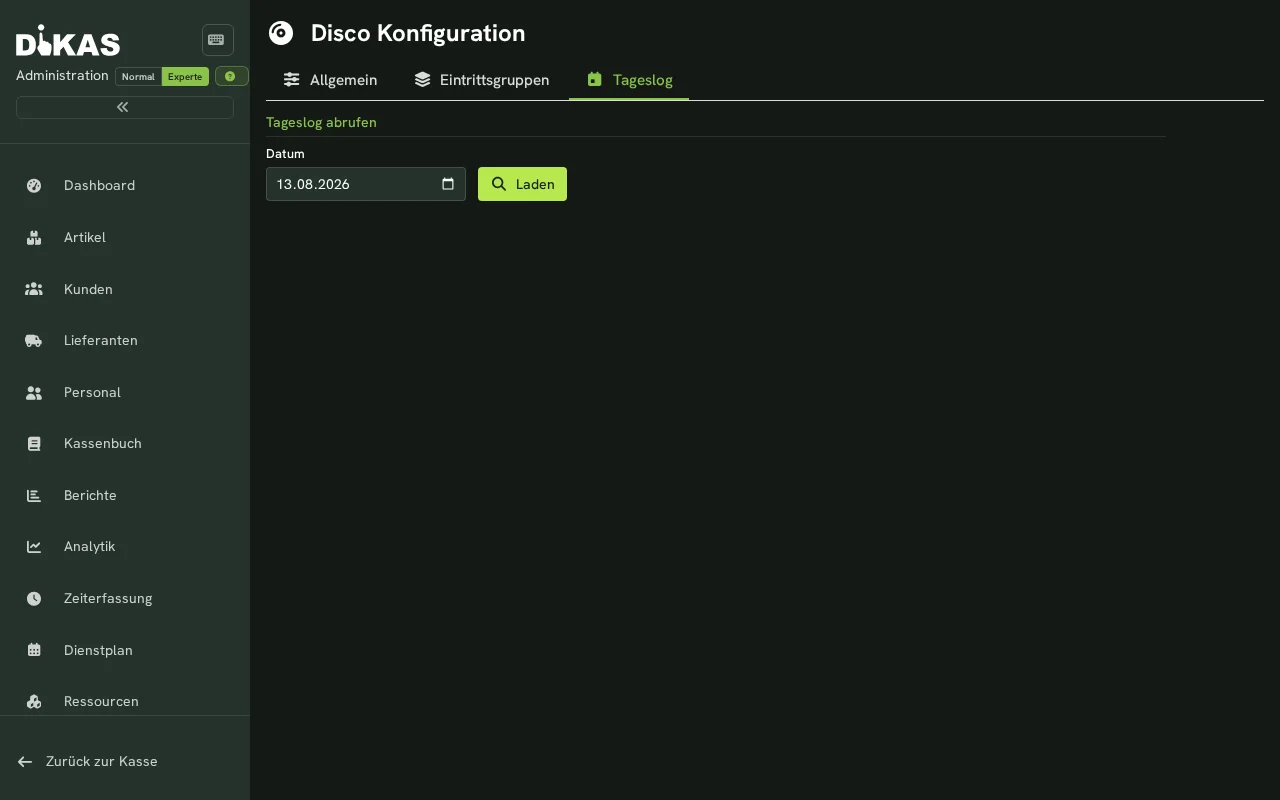Click the Artikel boxes icon
1280x800 pixels.
click(x=34, y=237)
